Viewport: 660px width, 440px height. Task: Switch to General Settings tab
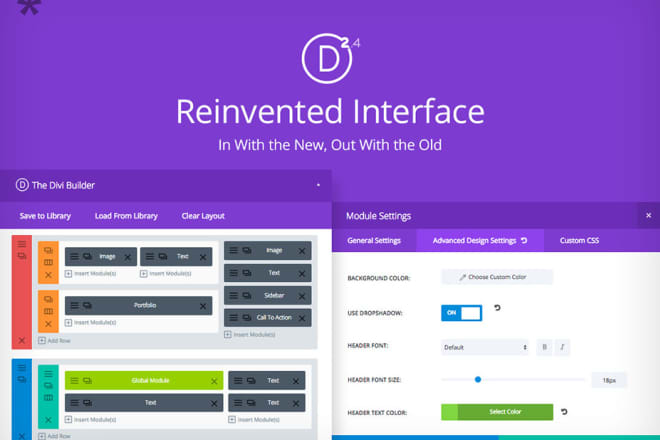[x=374, y=240]
